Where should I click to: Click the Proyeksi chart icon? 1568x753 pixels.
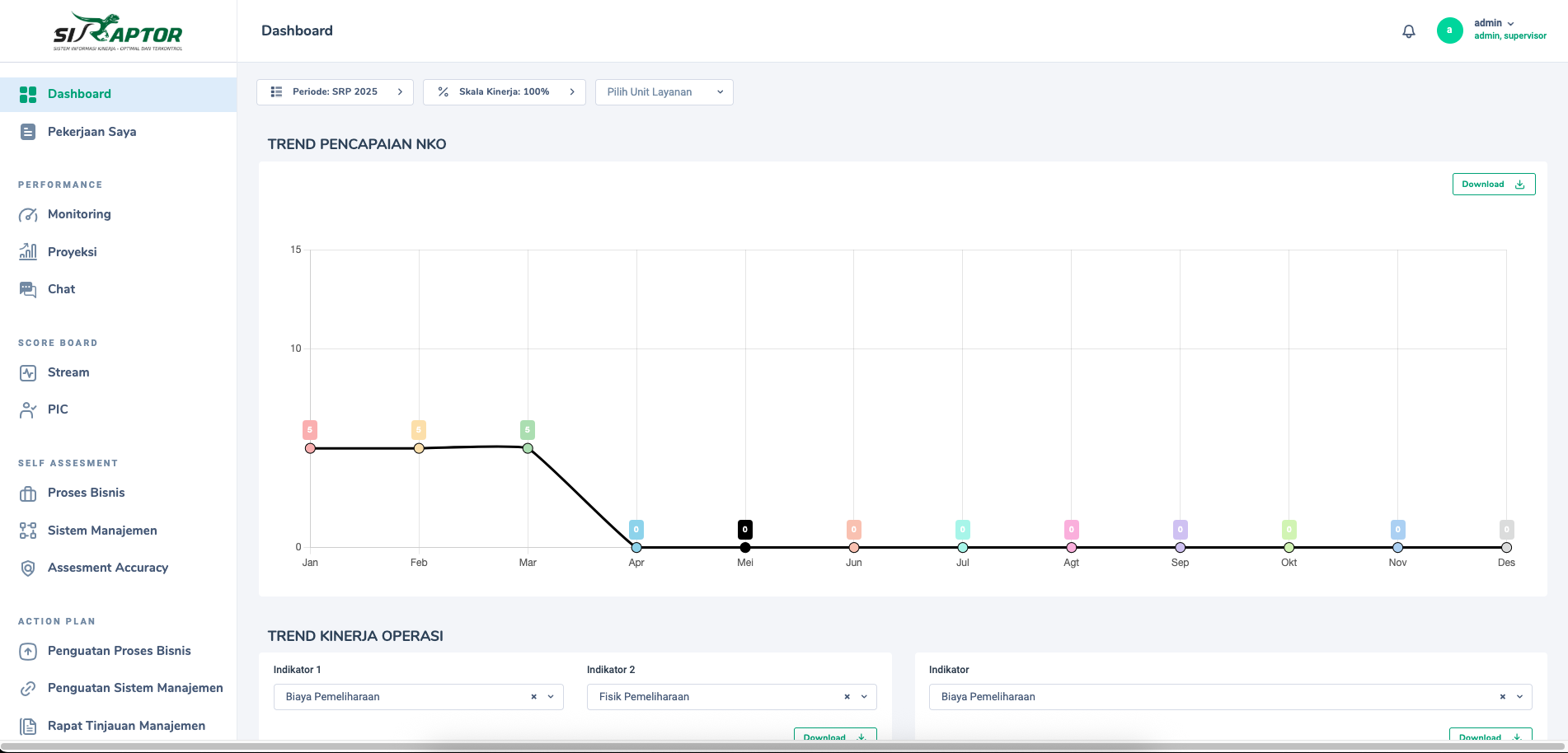(28, 252)
